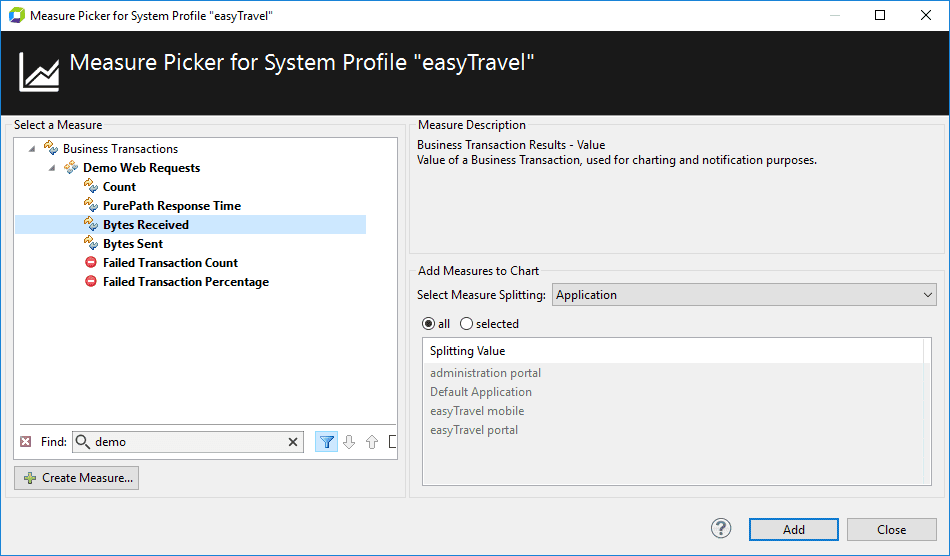The width and height of the screenshot is (950, 556).
Task: Jump to previous match with up arrow
Action: pyautogui.click(x=372, y=442)
